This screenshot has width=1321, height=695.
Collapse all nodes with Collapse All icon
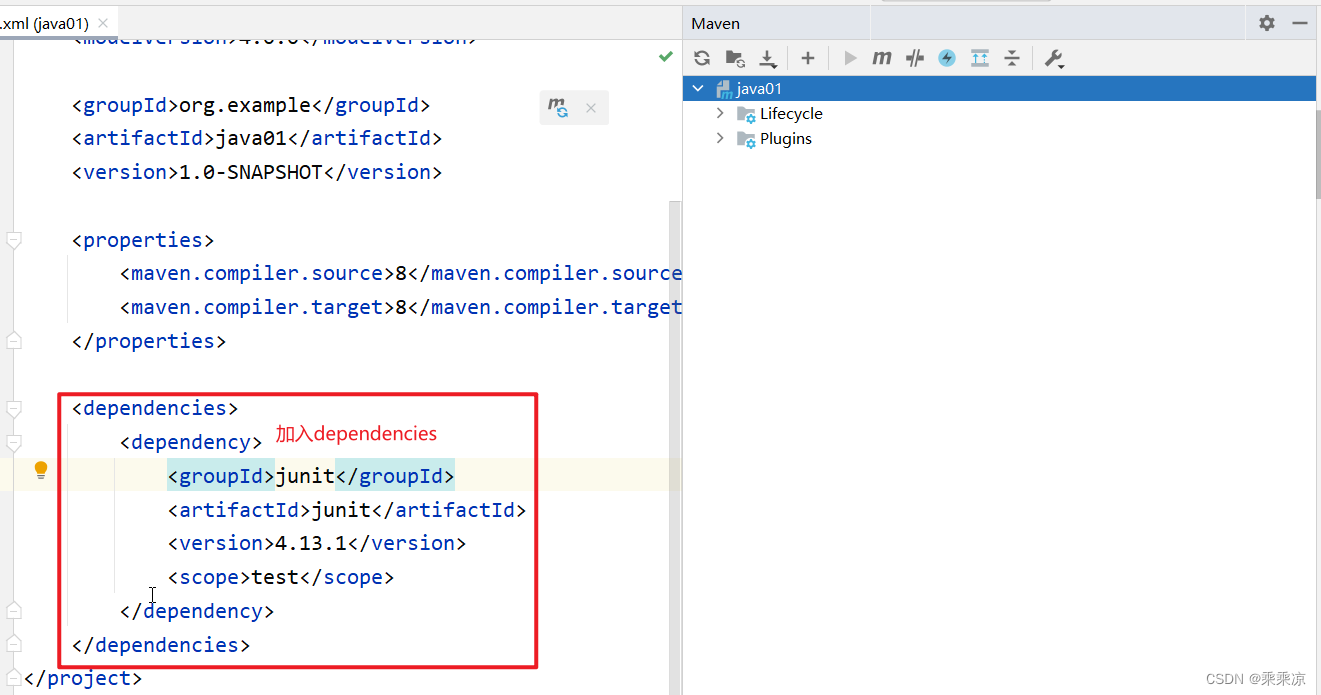point(1012,58)
